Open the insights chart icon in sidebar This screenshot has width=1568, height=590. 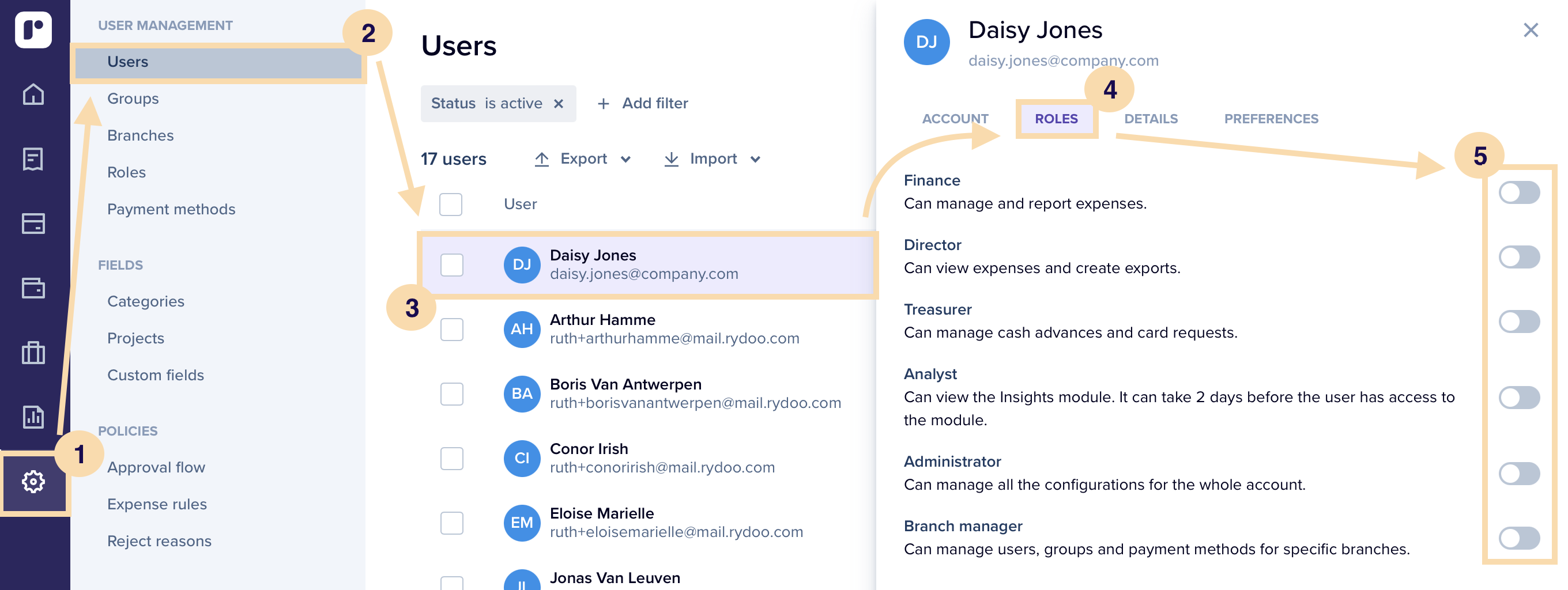coord(33,417)
